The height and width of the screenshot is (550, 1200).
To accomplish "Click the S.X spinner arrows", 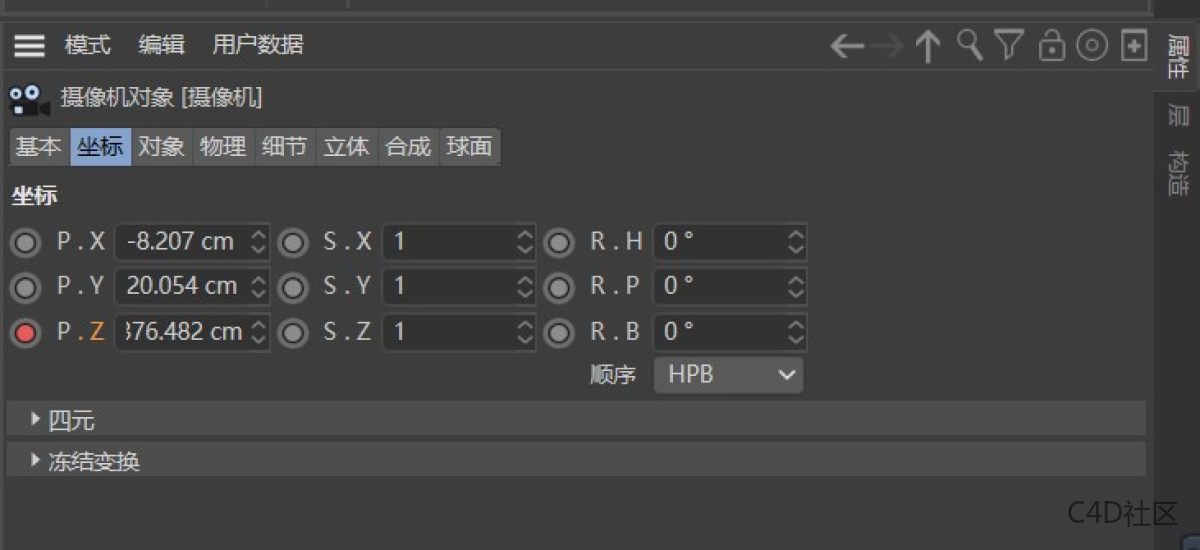I will [526, 242].
